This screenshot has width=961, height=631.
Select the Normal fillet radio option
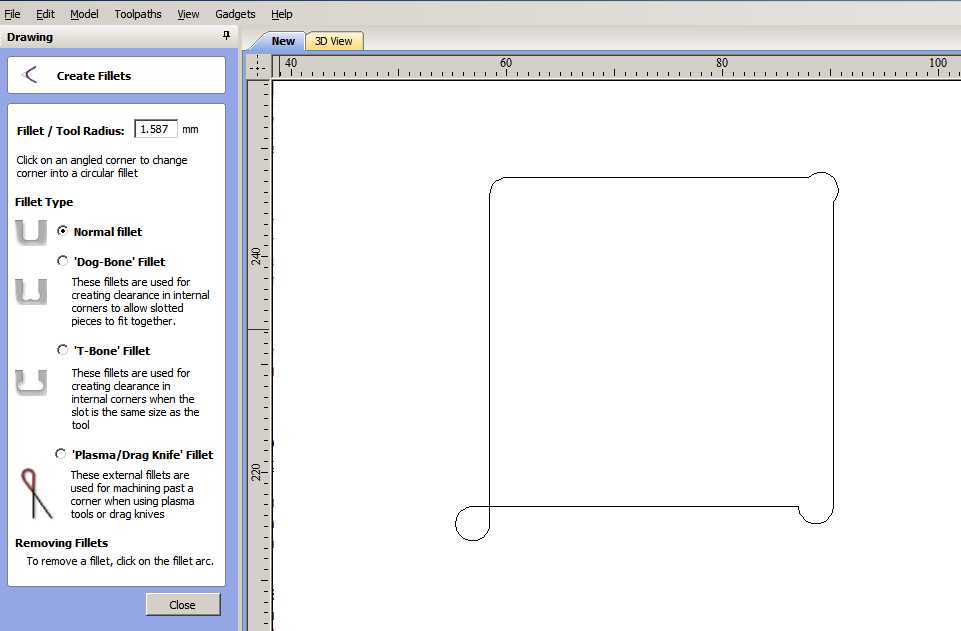63,231
